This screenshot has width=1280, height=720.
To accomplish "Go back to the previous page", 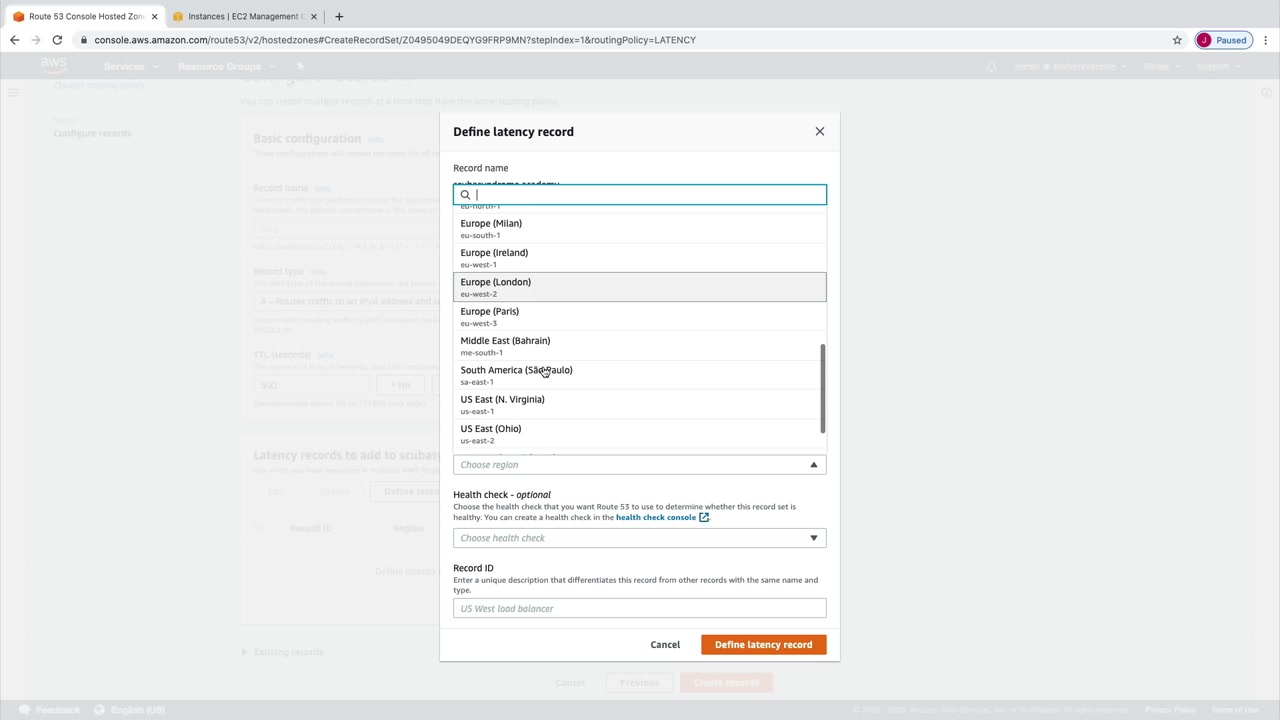I will tap(14, 40).
